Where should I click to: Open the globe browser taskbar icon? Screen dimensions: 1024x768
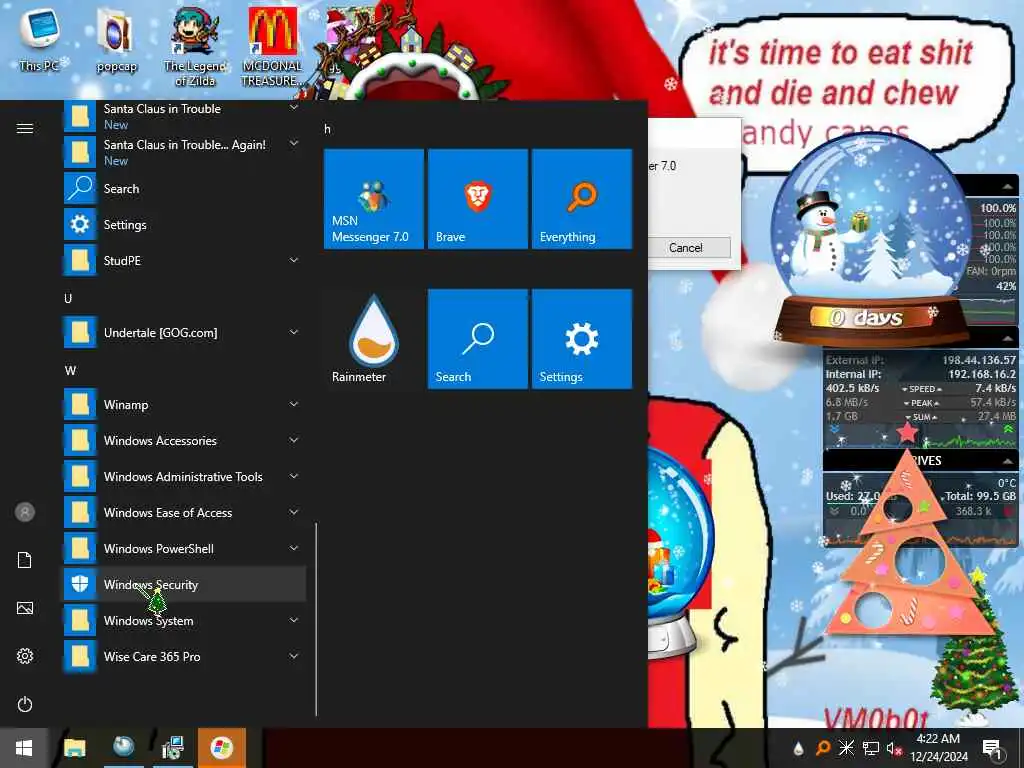pyautogui.click(x=123, y=748)
